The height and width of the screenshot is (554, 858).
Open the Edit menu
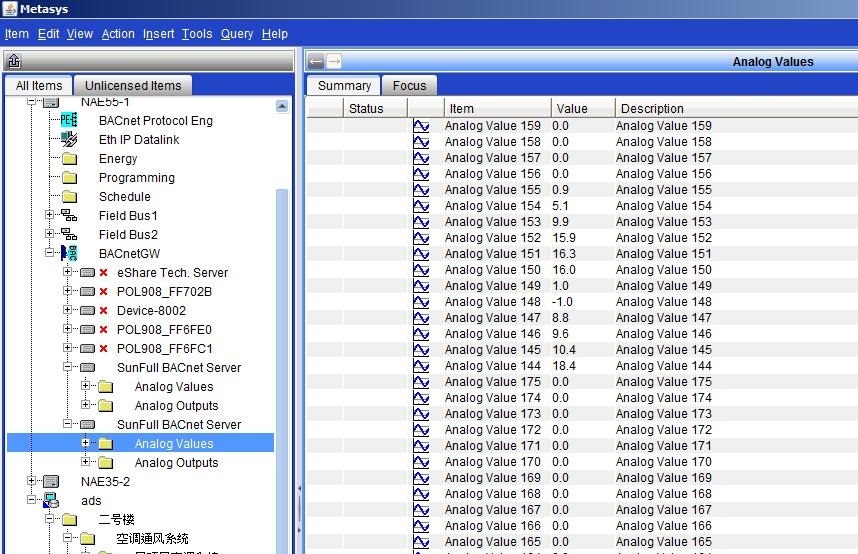(x=48, y=34)
